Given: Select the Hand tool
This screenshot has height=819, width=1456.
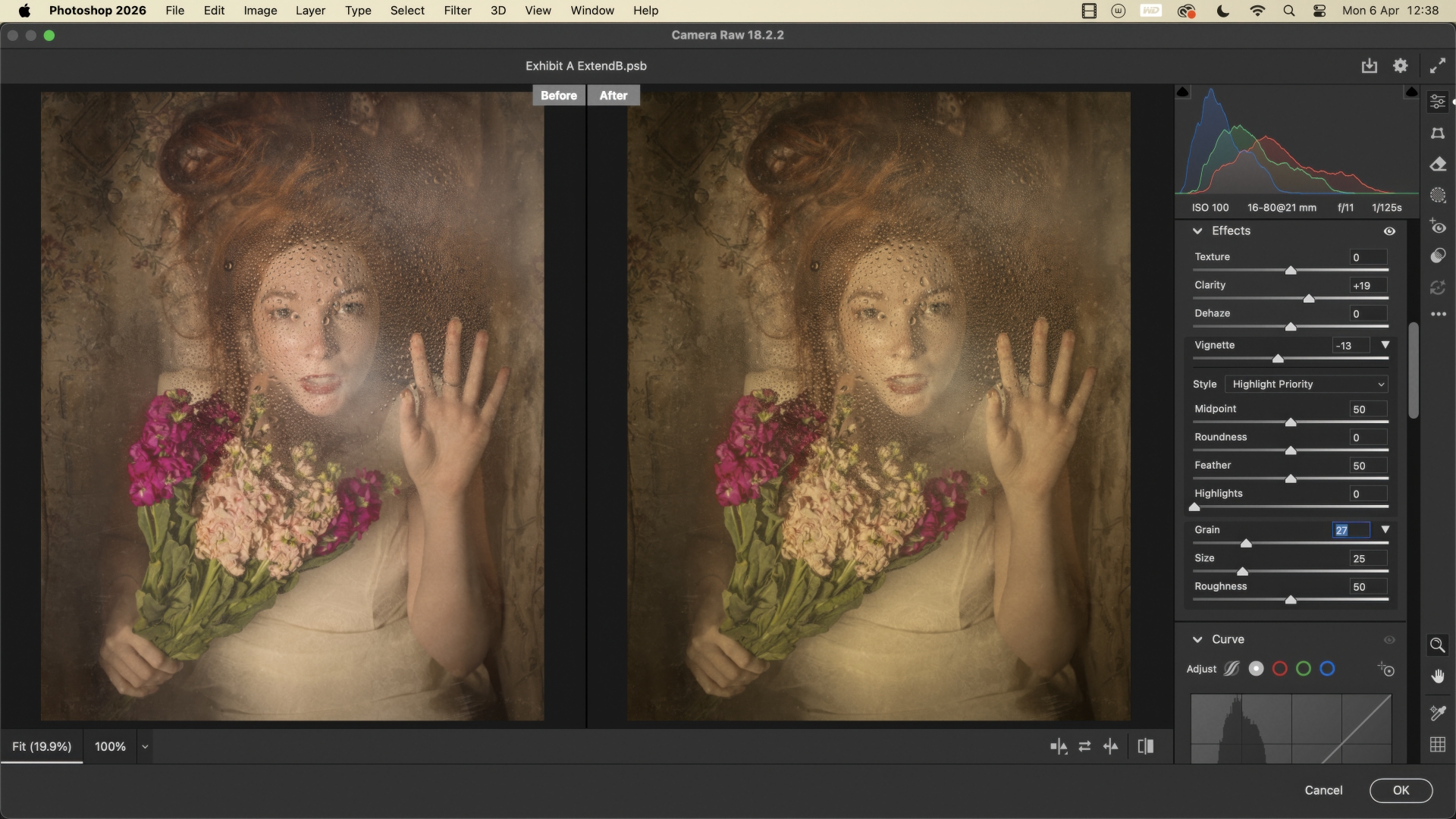Looking at the screenshot, I should 1437,676.
